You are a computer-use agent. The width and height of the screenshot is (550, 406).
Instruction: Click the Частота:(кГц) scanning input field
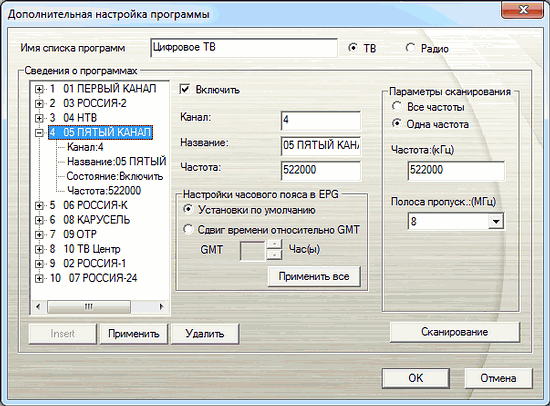pos(456,171)
